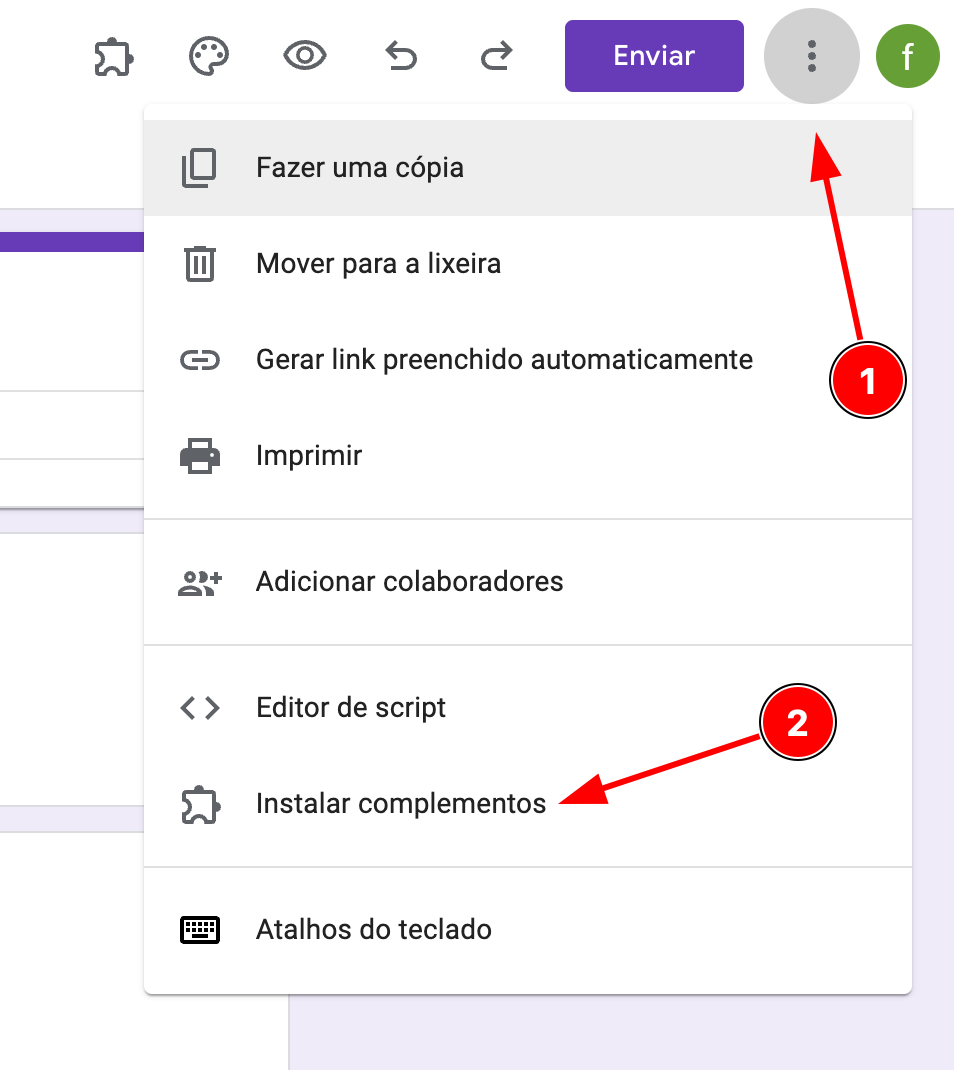Screen dimensions: 954x1070
Task: Open Atalhos do teclado
Action: coord(373,929)
